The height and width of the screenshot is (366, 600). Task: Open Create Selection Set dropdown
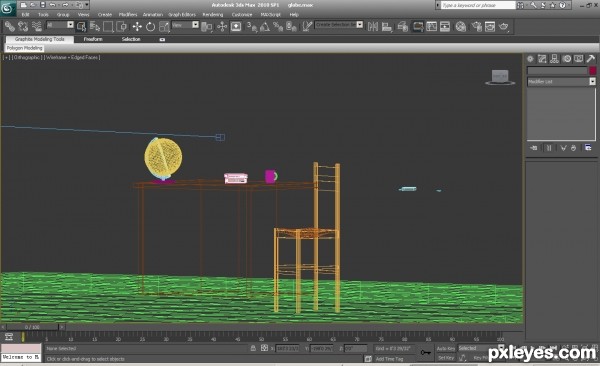(x=359, y=25)
